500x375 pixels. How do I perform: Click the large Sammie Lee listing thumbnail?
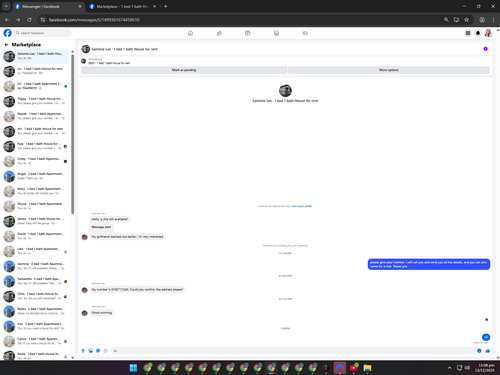(x=285, y=91)
